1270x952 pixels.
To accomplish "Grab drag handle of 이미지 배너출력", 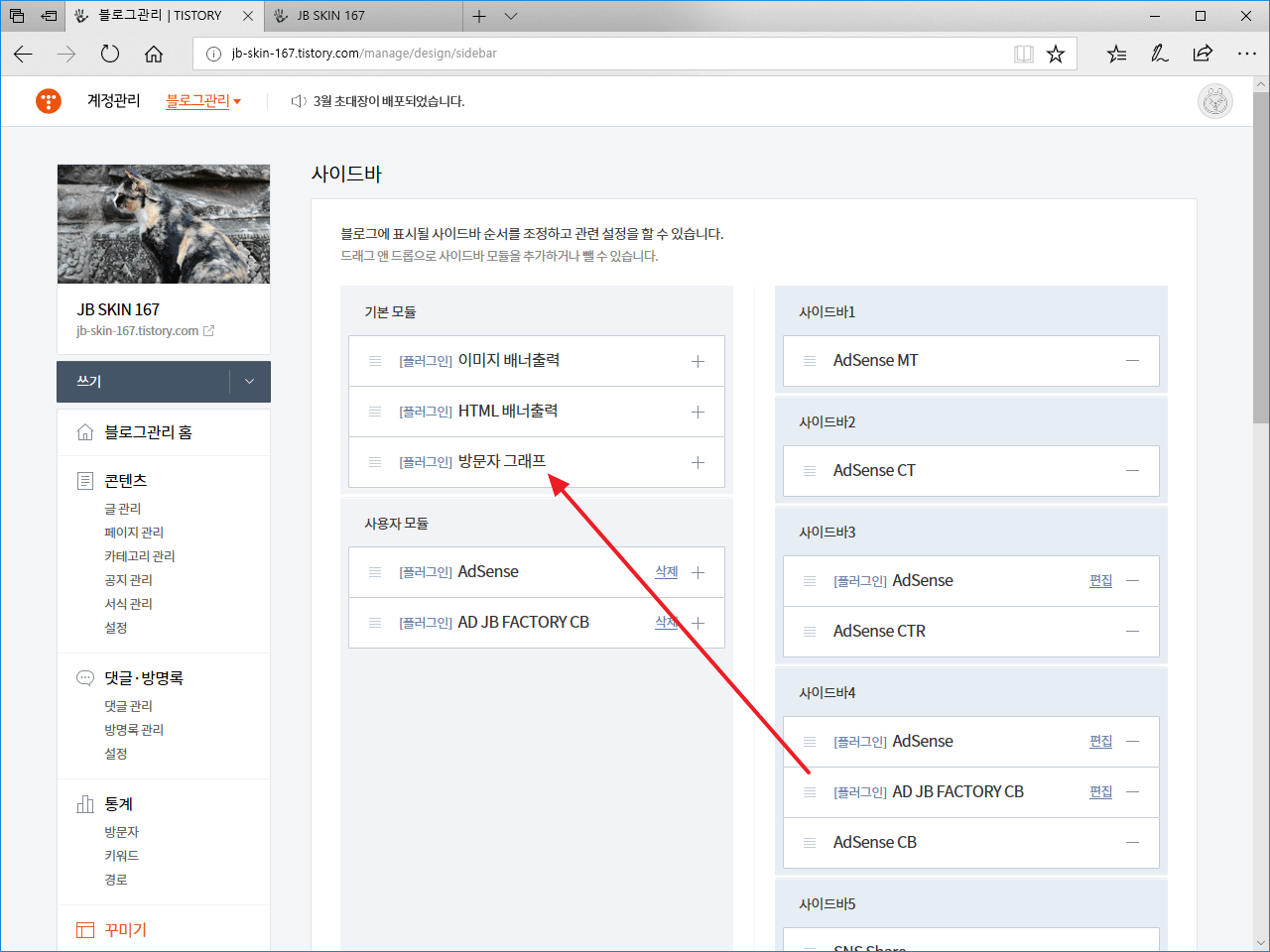I will click(x=375, y=361).
